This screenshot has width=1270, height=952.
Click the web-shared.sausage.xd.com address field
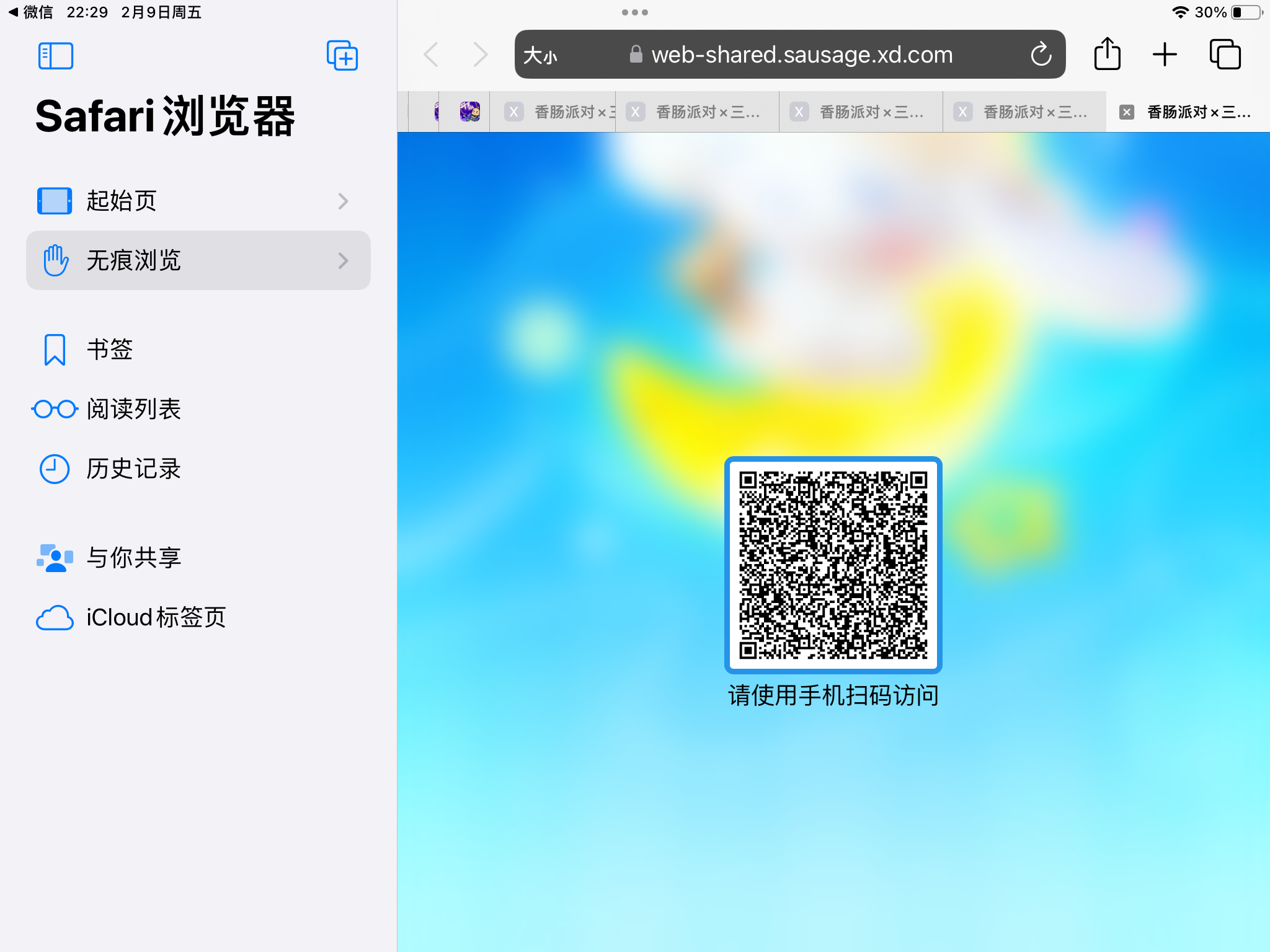(790, 55)
